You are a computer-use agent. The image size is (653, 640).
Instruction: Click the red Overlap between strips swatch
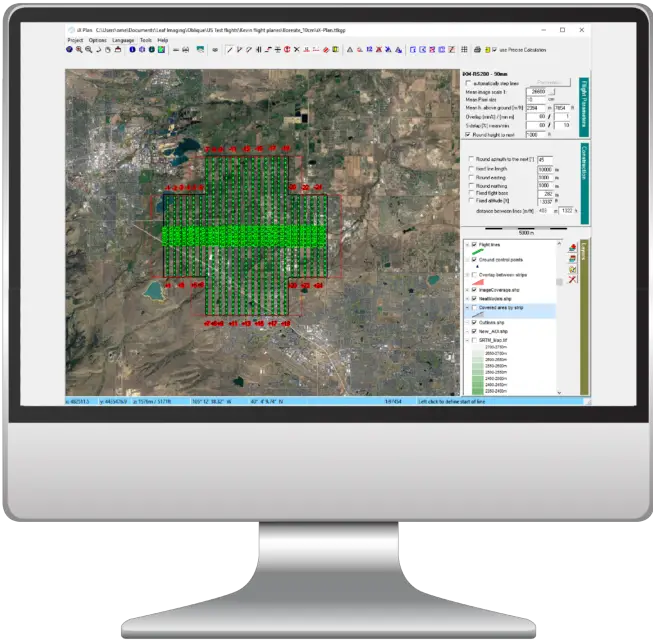478,282
